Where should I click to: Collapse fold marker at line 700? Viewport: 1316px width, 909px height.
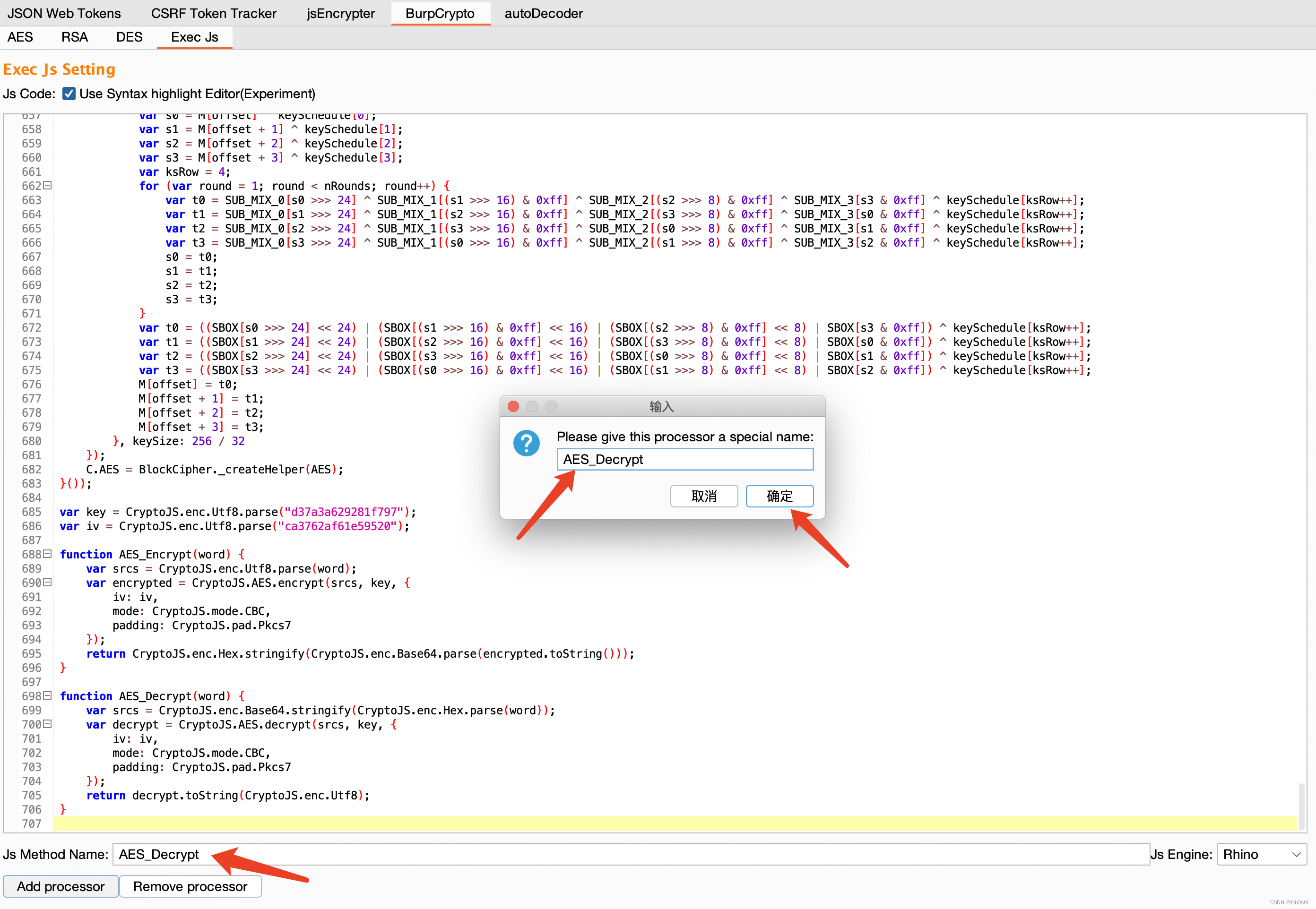48,724
